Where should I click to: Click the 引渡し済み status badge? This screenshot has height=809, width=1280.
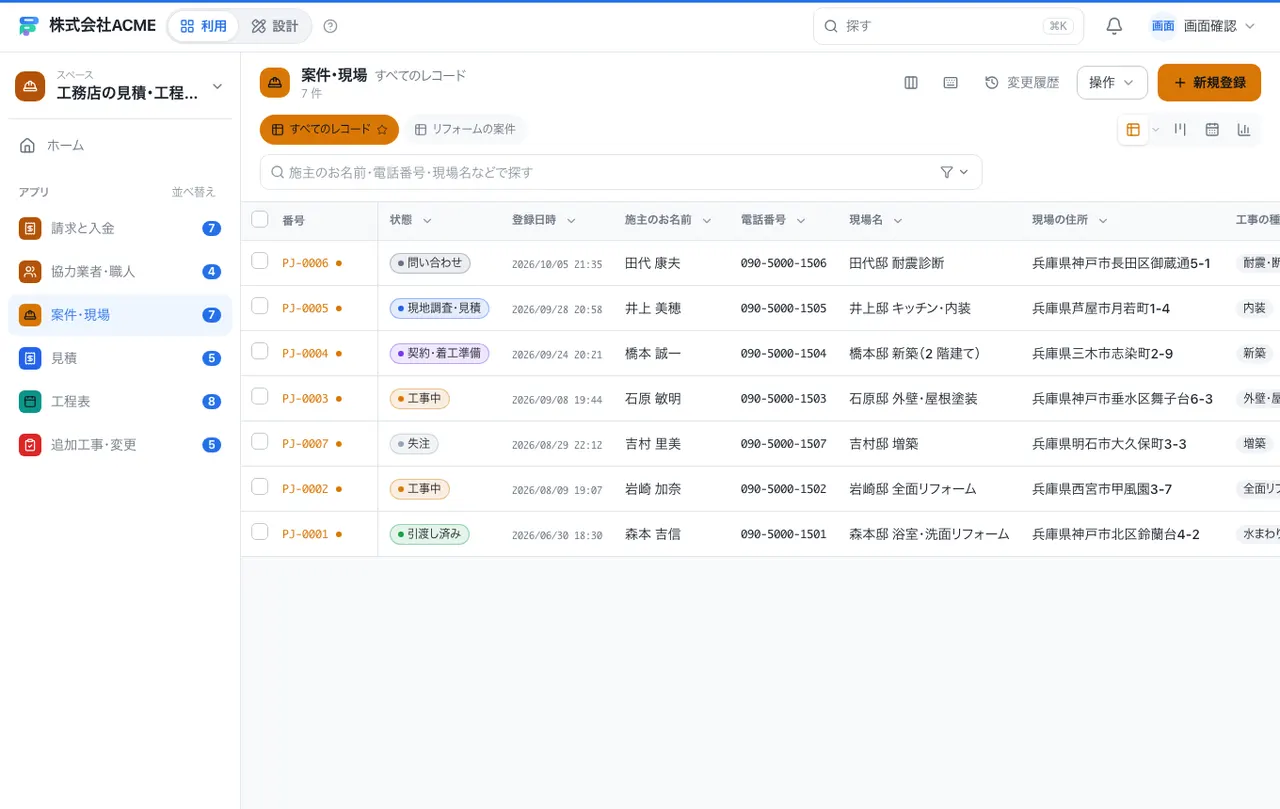point(429,534)
